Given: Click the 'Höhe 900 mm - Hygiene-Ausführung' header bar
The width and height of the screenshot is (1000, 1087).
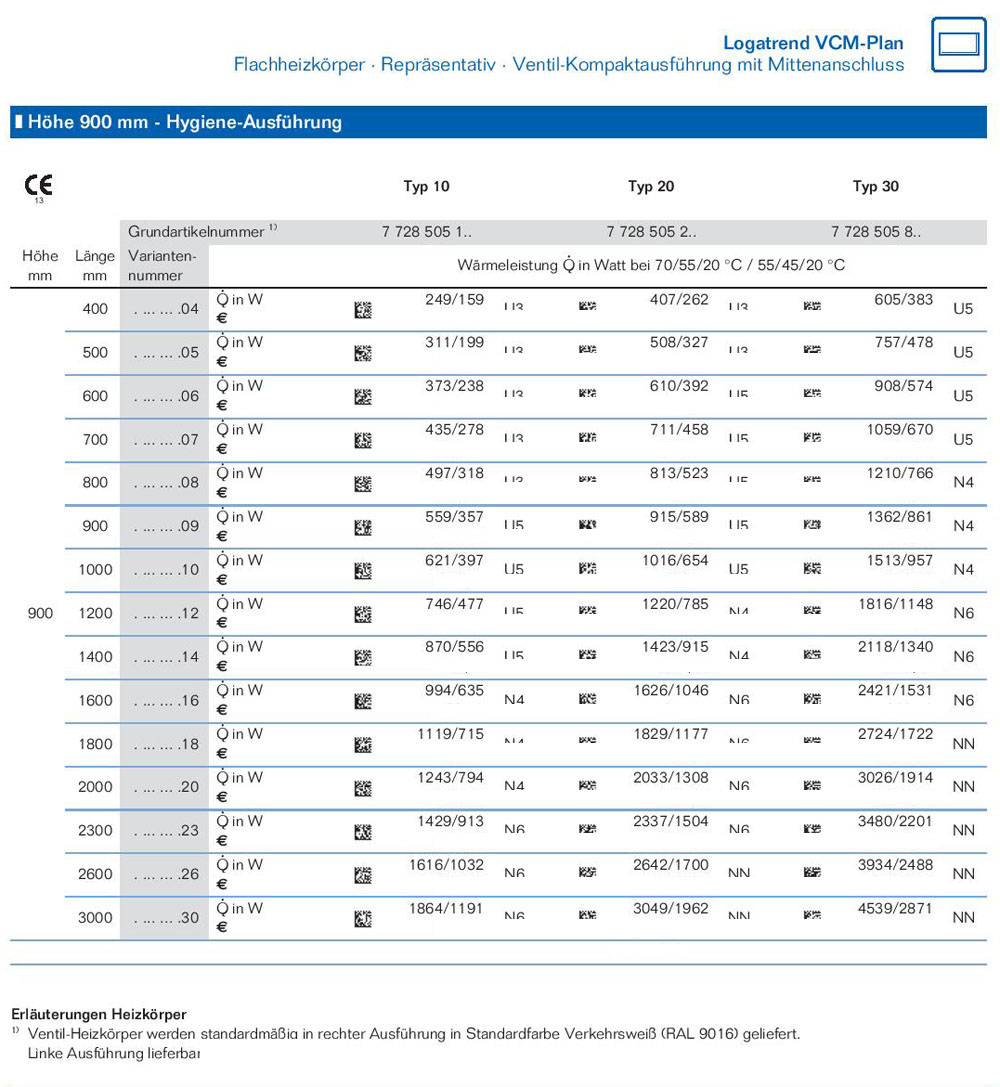Looking at the screenshot, I should point(498,122).
